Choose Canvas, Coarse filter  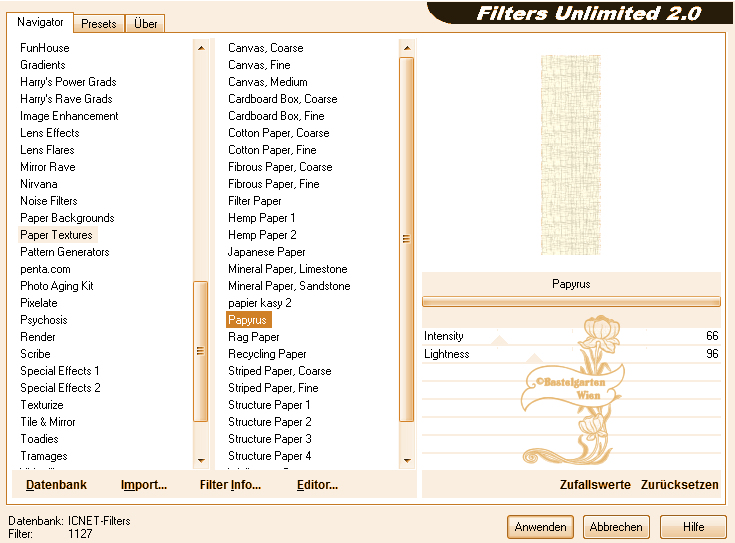point(266,48)
